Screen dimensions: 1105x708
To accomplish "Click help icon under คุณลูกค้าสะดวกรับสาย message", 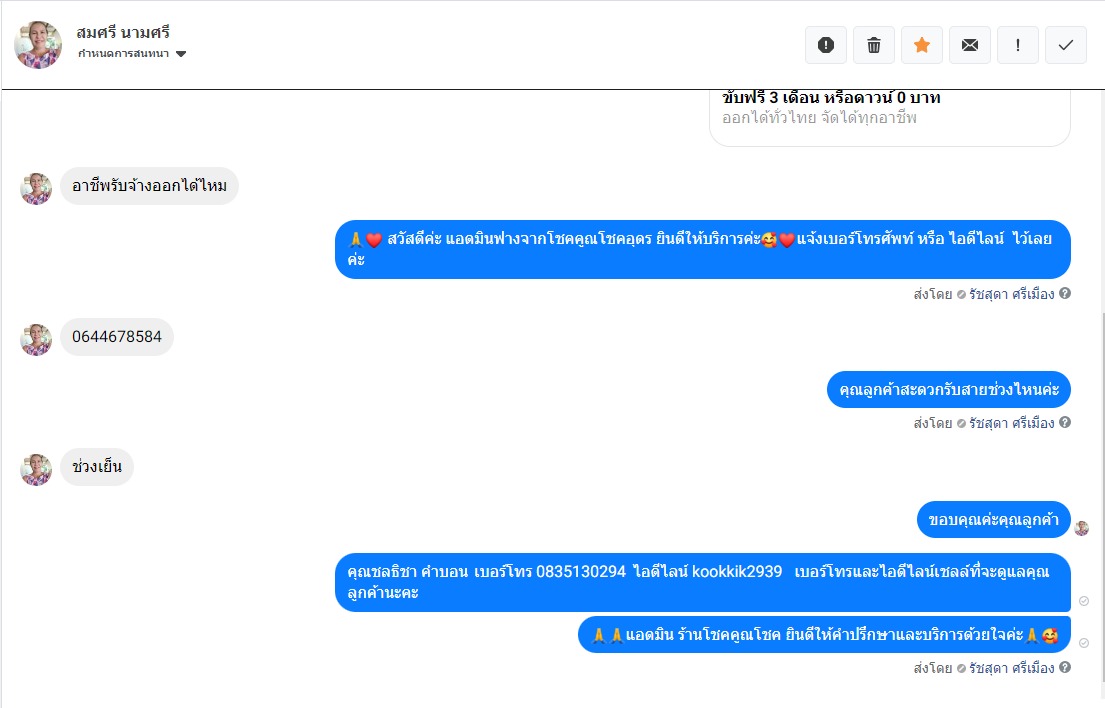I will coord(1065,422).
